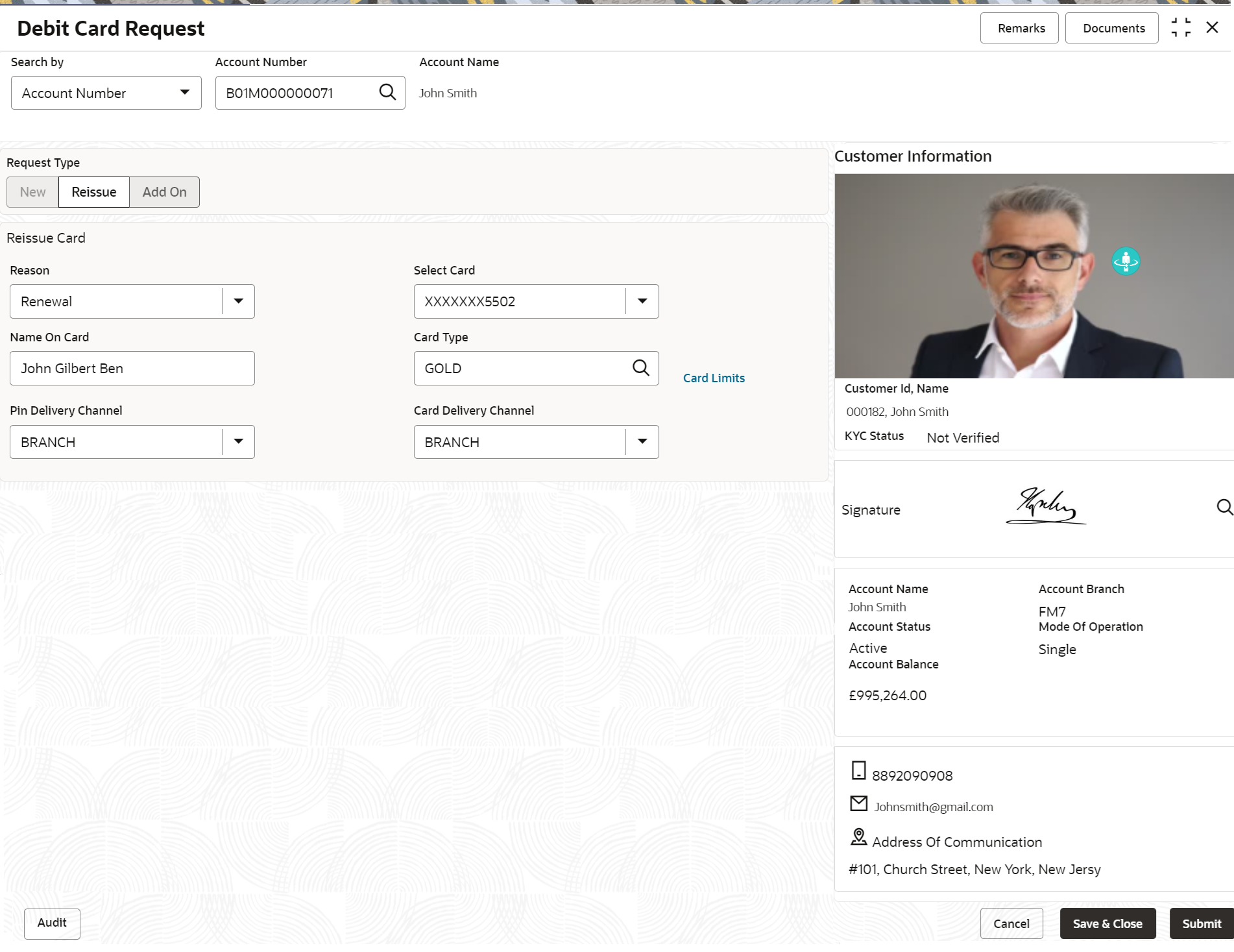The height and width of the screenshot is (952, 1234).
Task: Click the address location pin icon
Action: pos(858,837)
